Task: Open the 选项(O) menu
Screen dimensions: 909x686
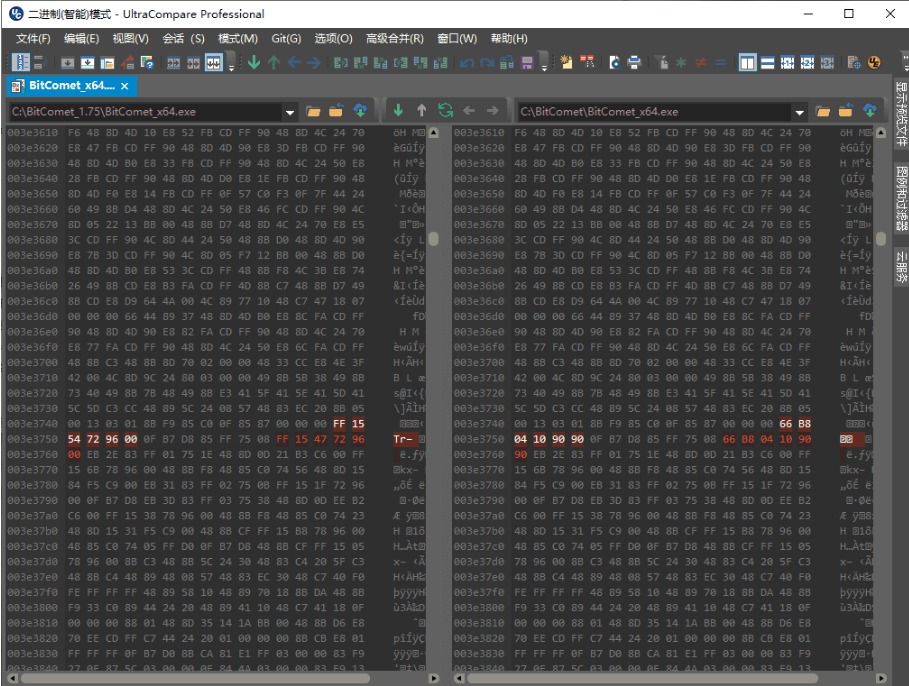Action: click(333, 38)
